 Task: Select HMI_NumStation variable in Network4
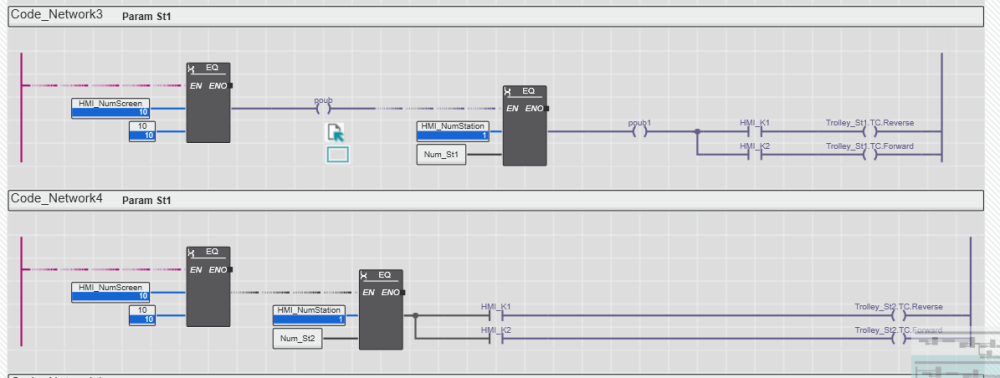(x=309, y=315)
